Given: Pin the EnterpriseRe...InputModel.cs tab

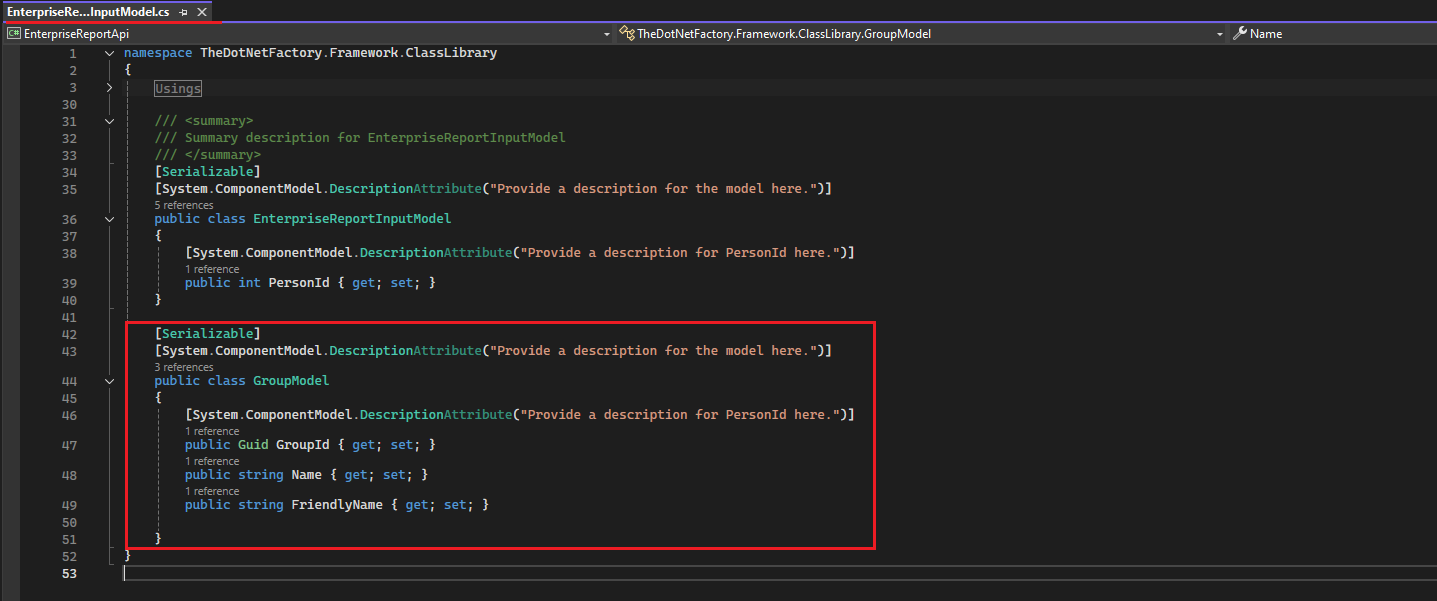Looking at the screenshot, I should coord(183,12).
